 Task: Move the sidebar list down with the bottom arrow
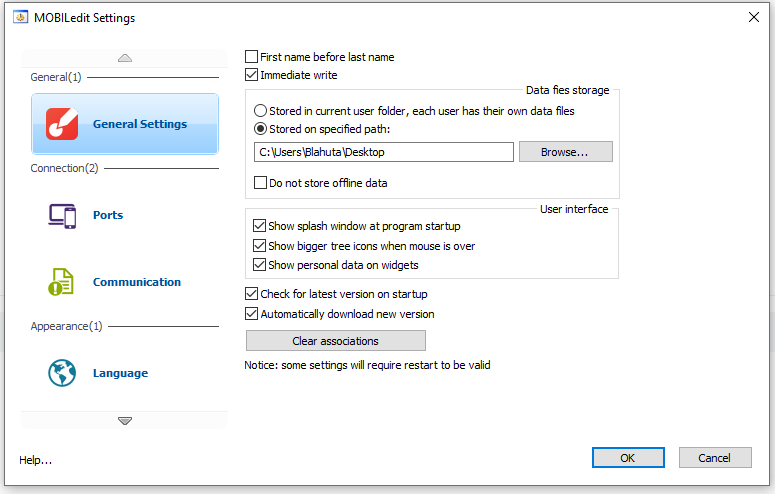tap(125, 421)
